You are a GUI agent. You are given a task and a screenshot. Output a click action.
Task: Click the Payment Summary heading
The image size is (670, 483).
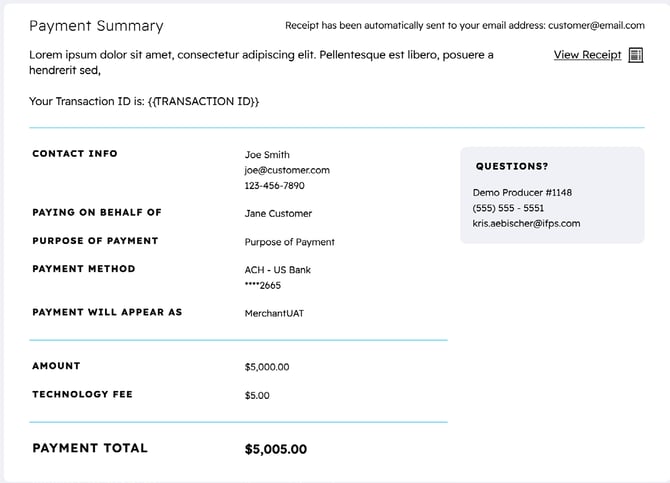click(x=96, y=26)
